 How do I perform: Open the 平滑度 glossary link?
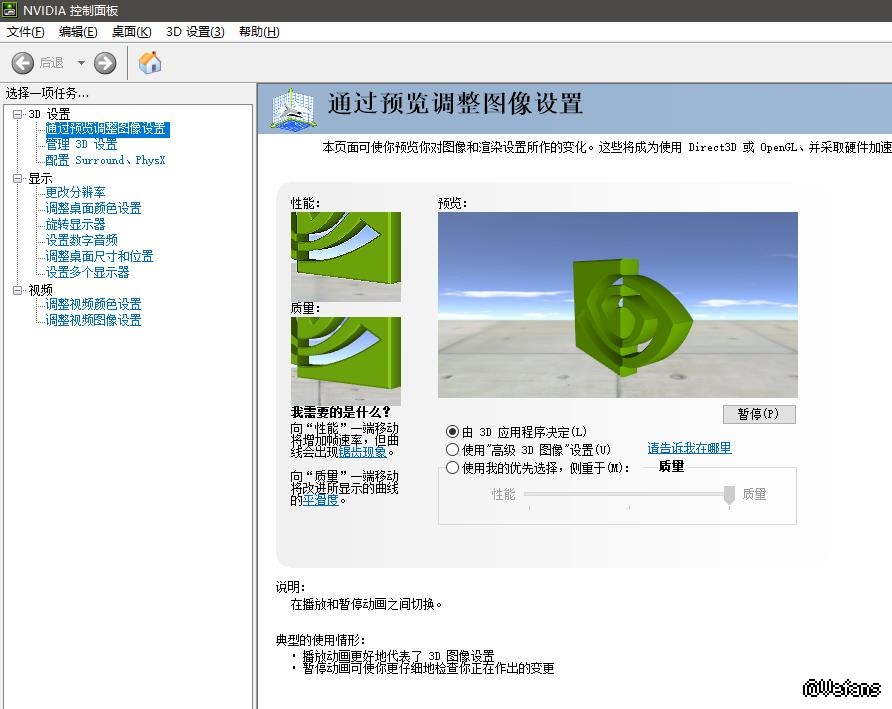pyautogui.click(x=320, y=500)
